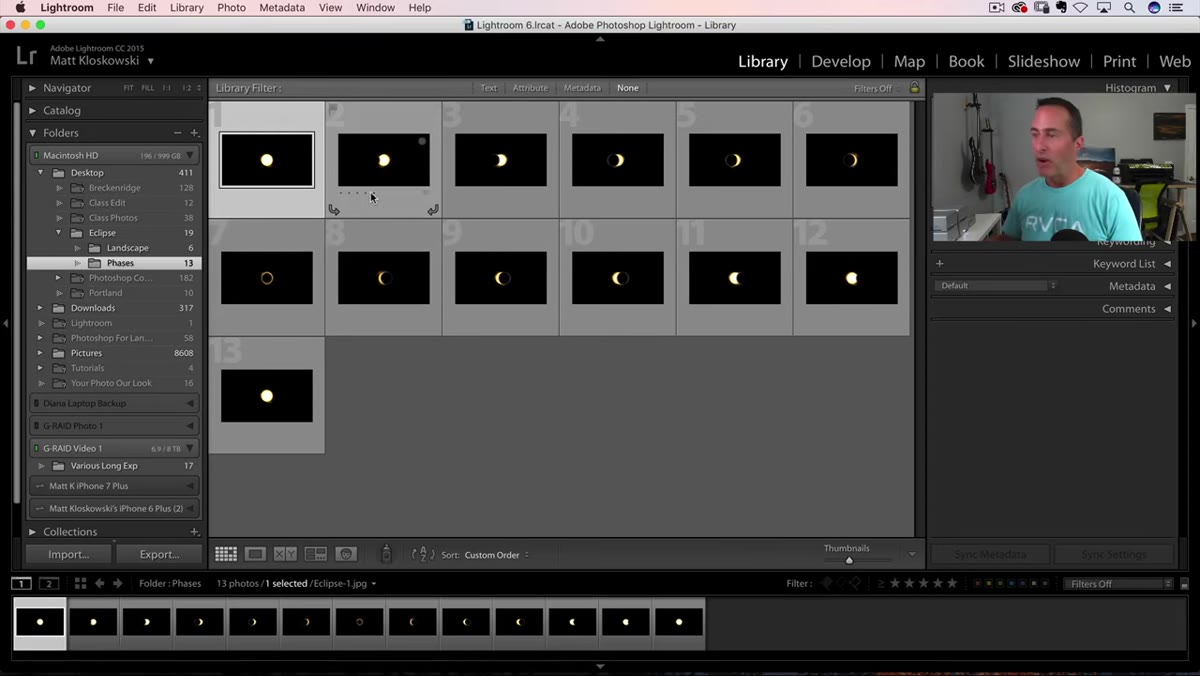This screenshot has height=676, width=1200.
Task: Expand the Navigator panel
Action: [x=32, y=88]
